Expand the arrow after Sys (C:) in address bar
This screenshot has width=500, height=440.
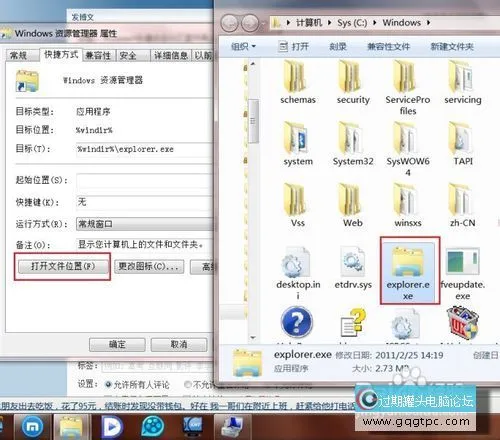[x=375, y=23]
